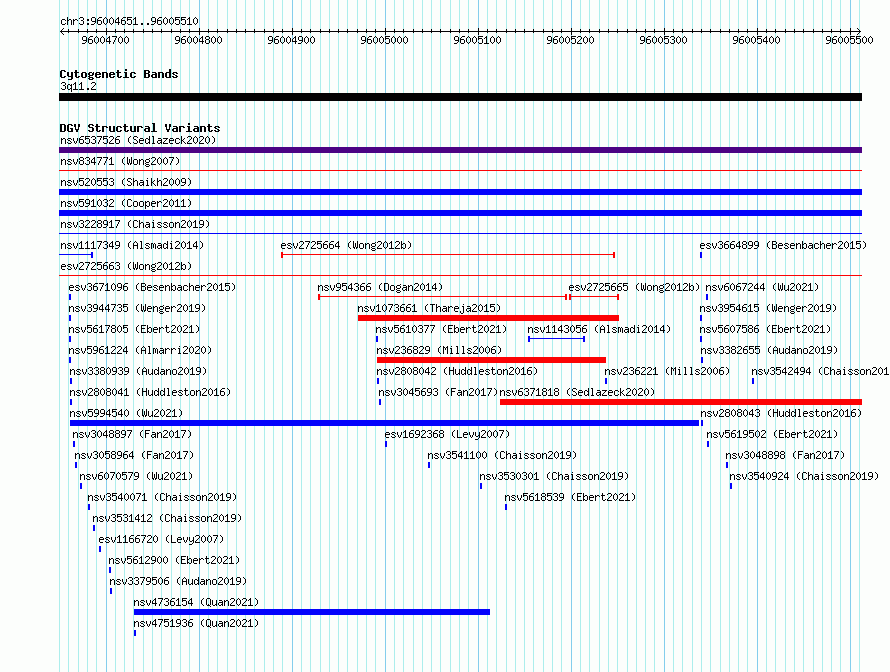Click nsv5617805 (Ebert2021) label
Image resolution: width=890 pixels, height=672 pixels.
pyautogui.click(x=134, y=329)
